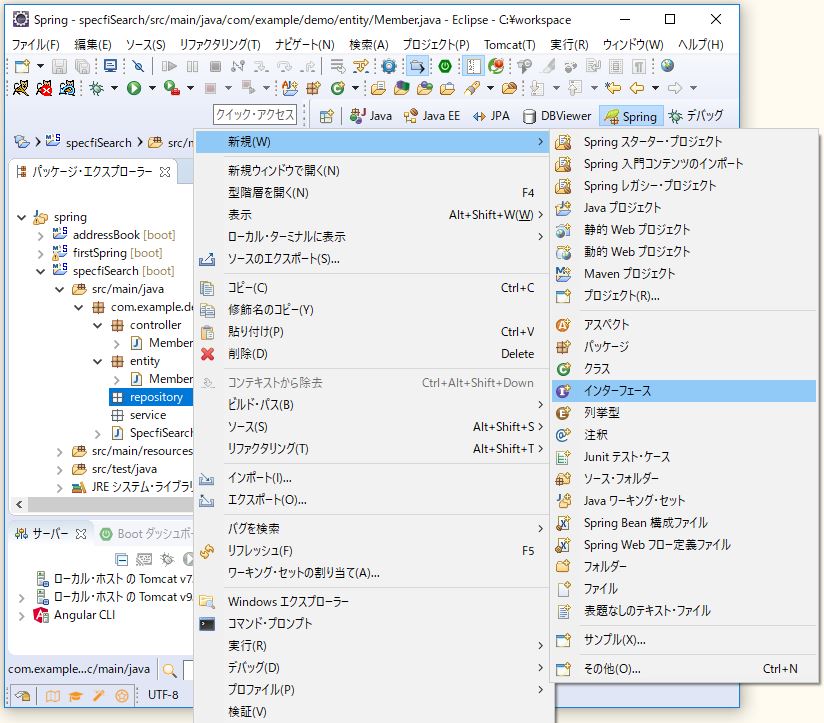Screen dimensions: 824x723
Task: Click the green Class icon in New submenu
Action: 563,369
